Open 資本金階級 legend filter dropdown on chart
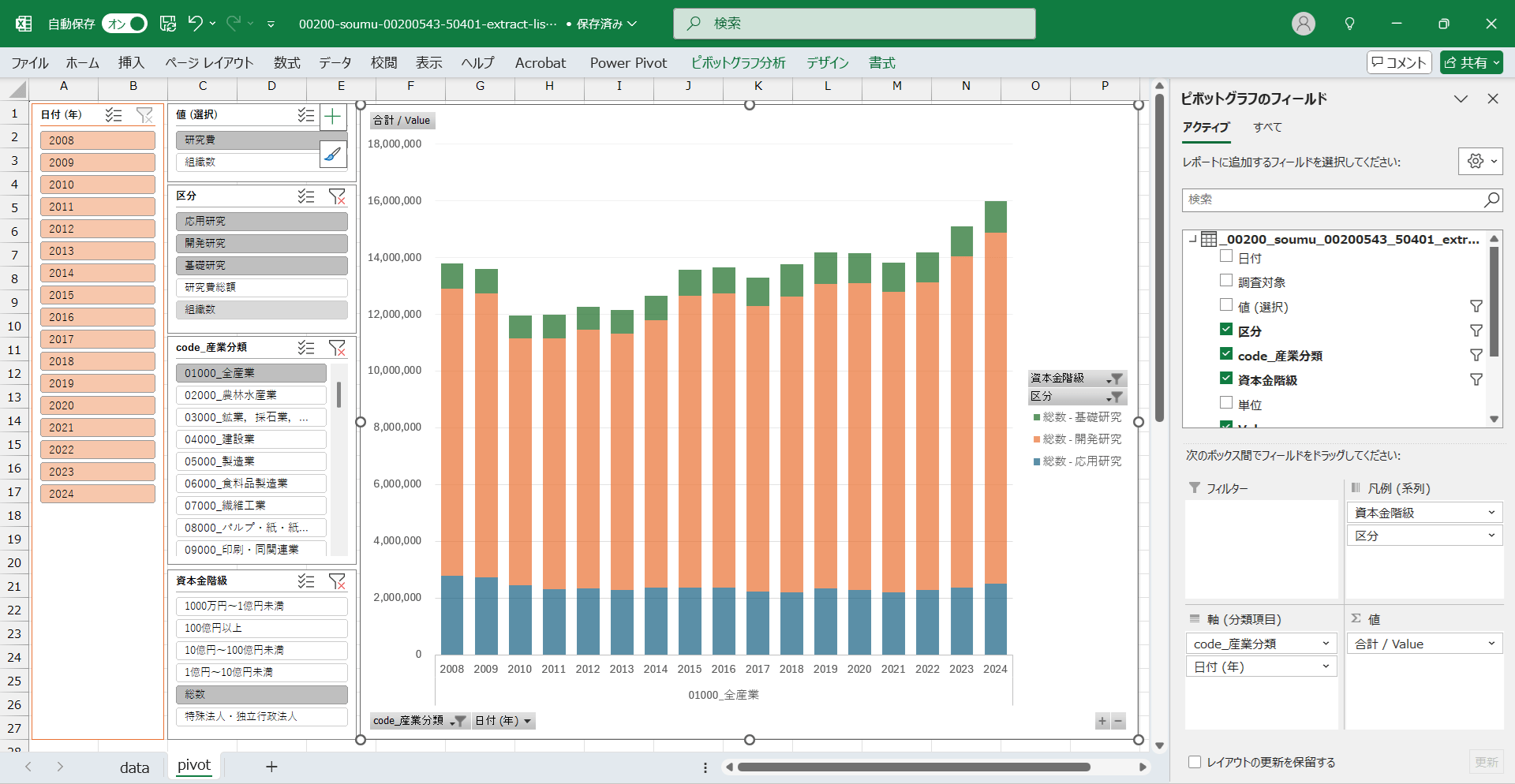Image resolution: width=1515 pixels, height=784 pixels. coord(1115,379)
